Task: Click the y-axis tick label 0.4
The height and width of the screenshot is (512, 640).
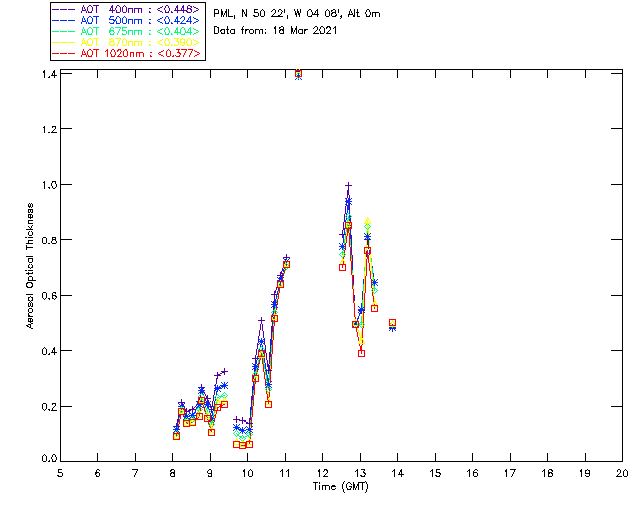Action: pyautogui.click(x=49, y=351)
